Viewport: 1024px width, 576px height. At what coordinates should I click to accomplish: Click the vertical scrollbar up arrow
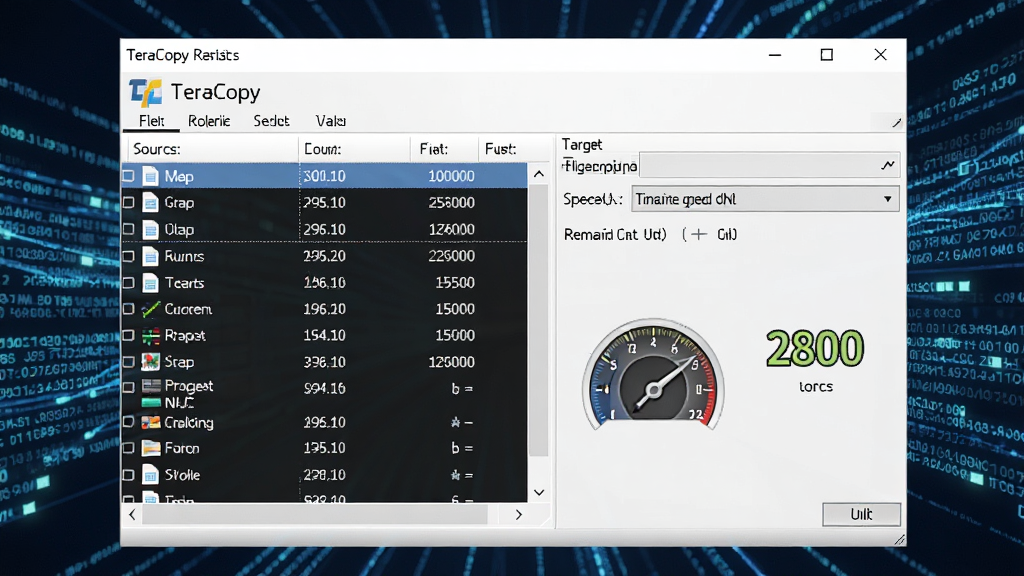pyautogui.click(x=539, y=174)
